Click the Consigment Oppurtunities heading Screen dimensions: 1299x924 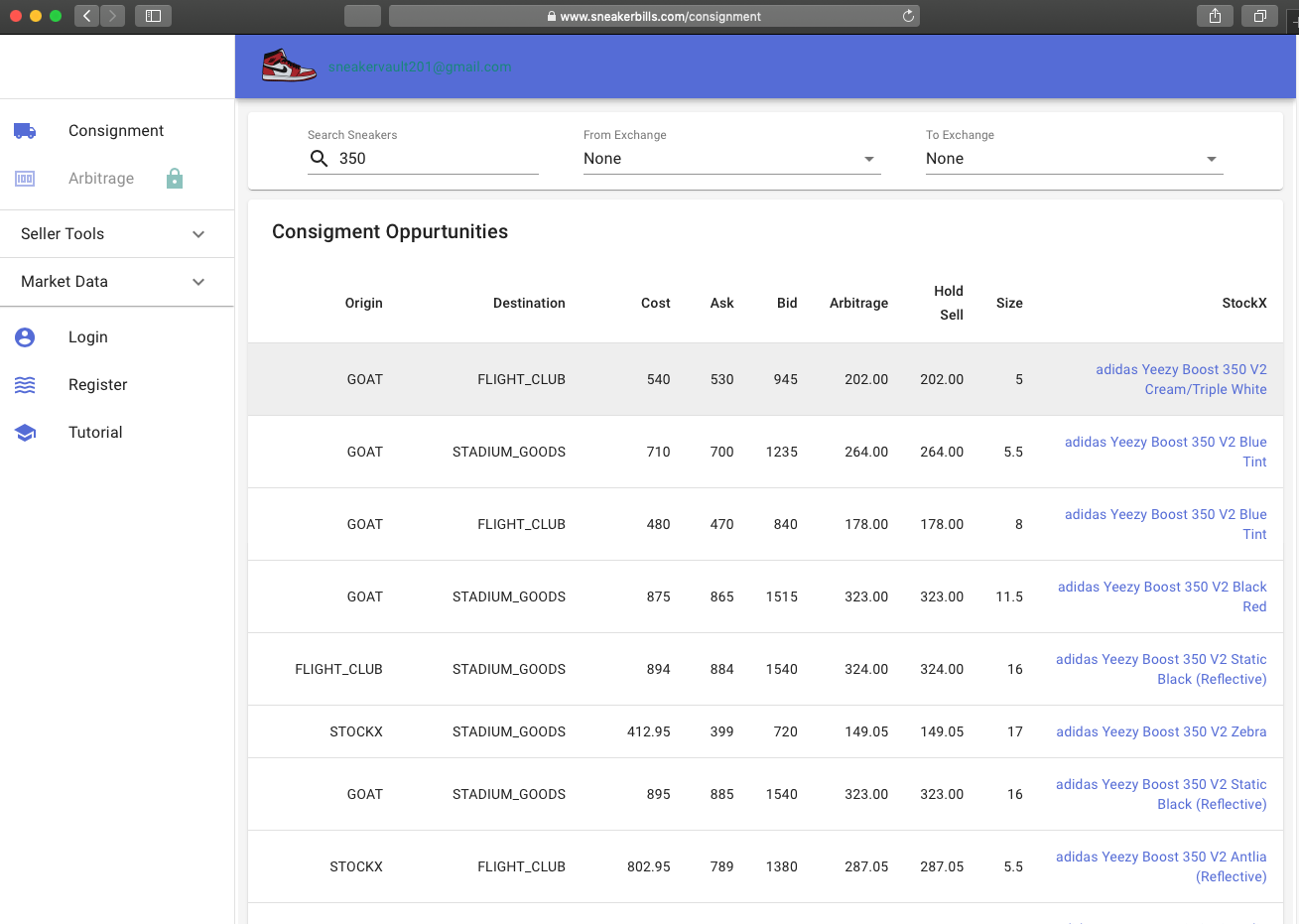(390, 232)
